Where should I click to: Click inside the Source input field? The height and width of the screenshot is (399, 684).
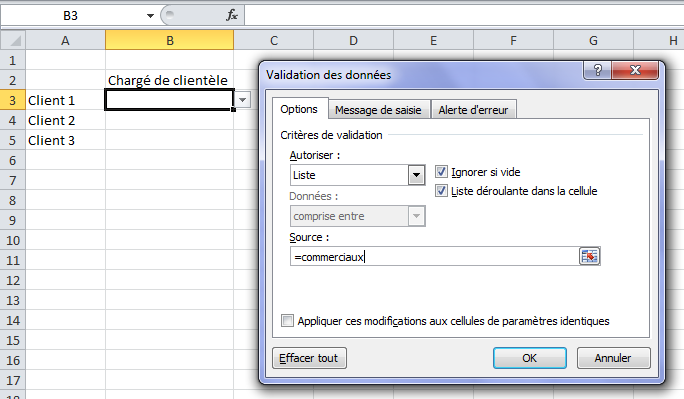click(x=435, y=256)
